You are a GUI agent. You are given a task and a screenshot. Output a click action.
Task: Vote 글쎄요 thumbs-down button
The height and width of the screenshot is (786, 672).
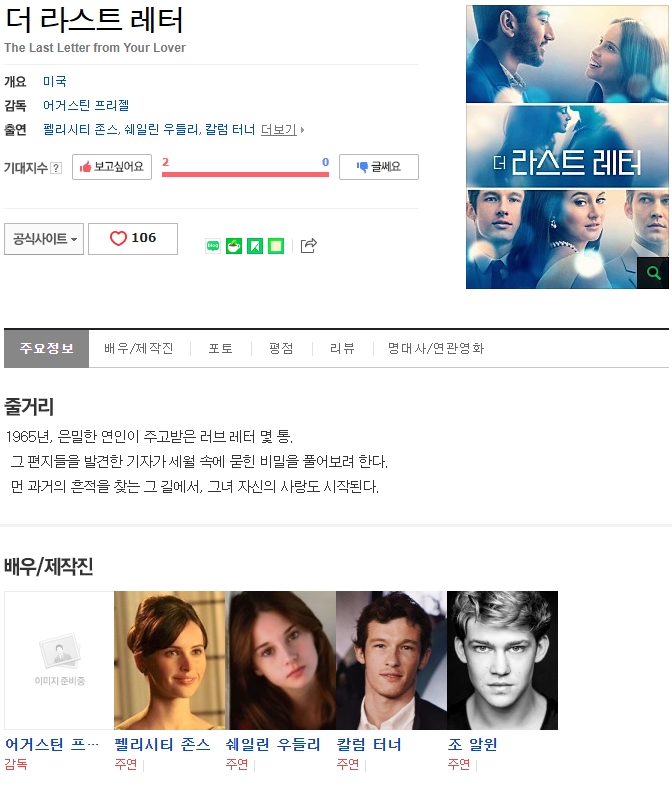[x=379, y=167]
